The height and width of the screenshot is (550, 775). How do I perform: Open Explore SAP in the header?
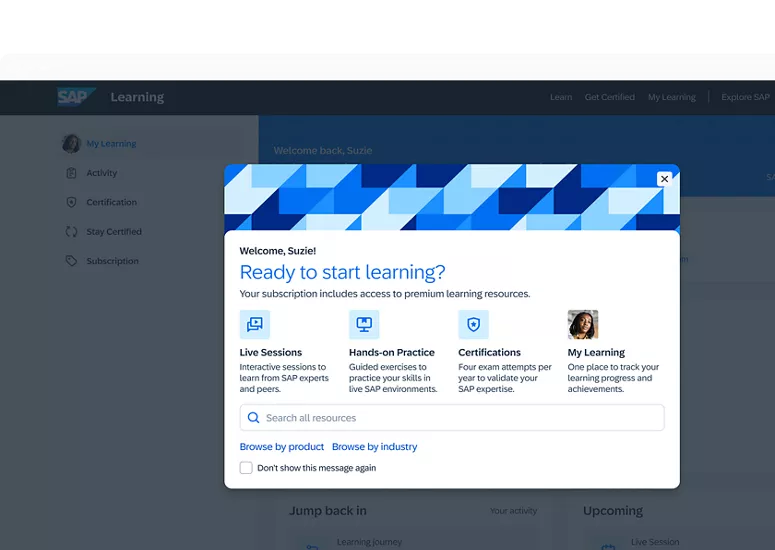[745, 97]
